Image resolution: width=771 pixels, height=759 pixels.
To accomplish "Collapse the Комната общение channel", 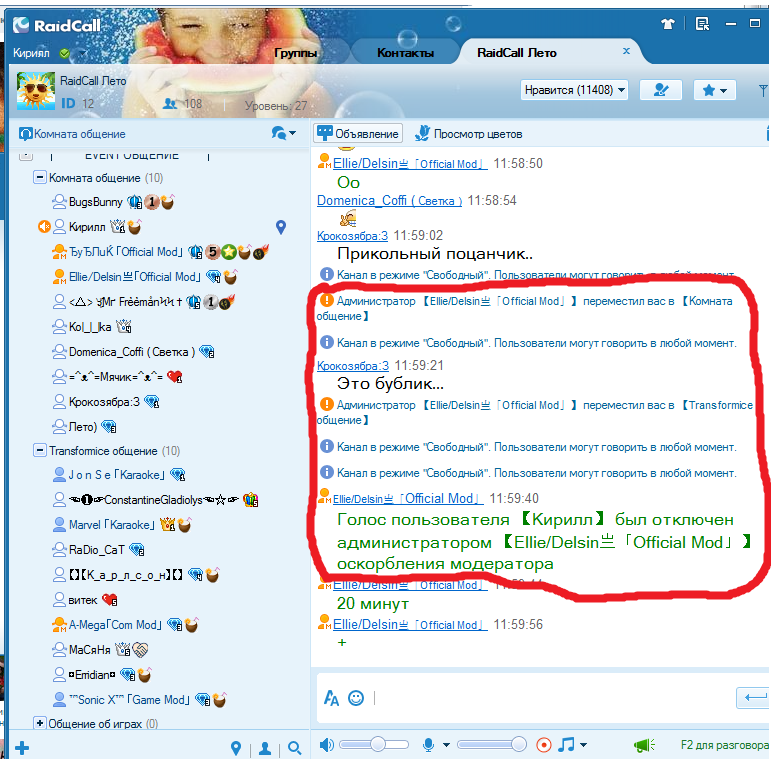I will tap(39, 177).
